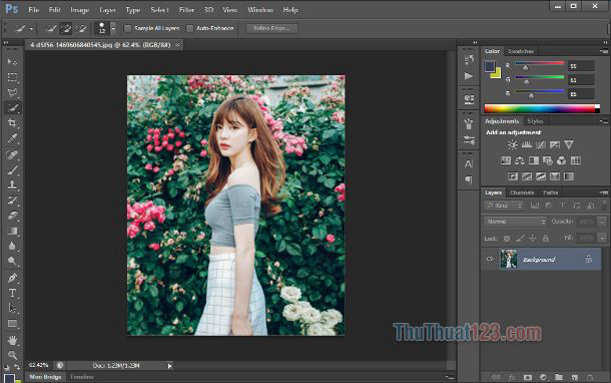Click the Brightness/Contrast adjustment icon
Viewport: 611px width, 383px height.
(x=512, y=145)
